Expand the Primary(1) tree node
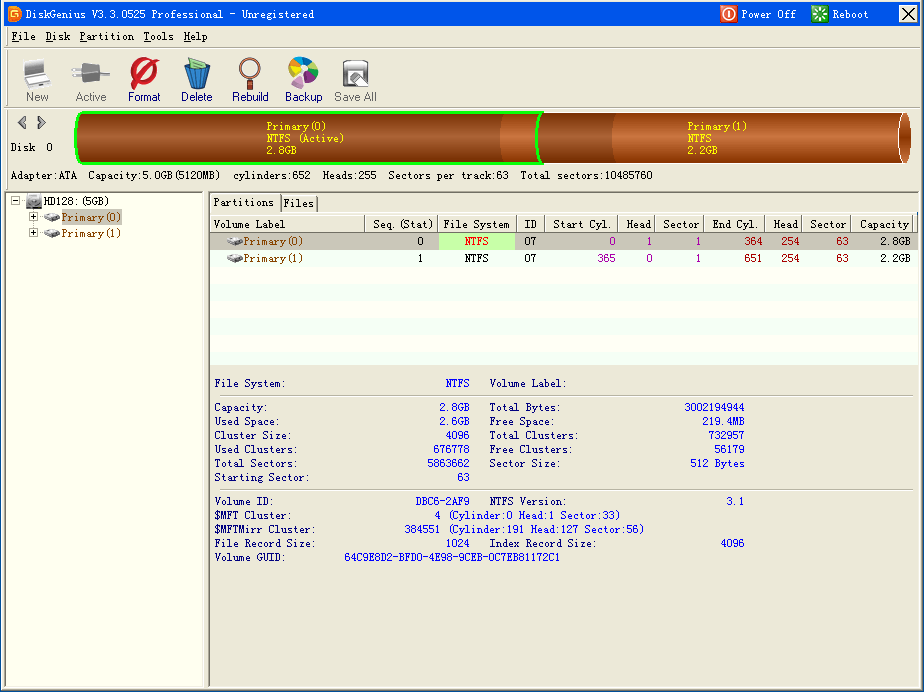 point(34,233)
